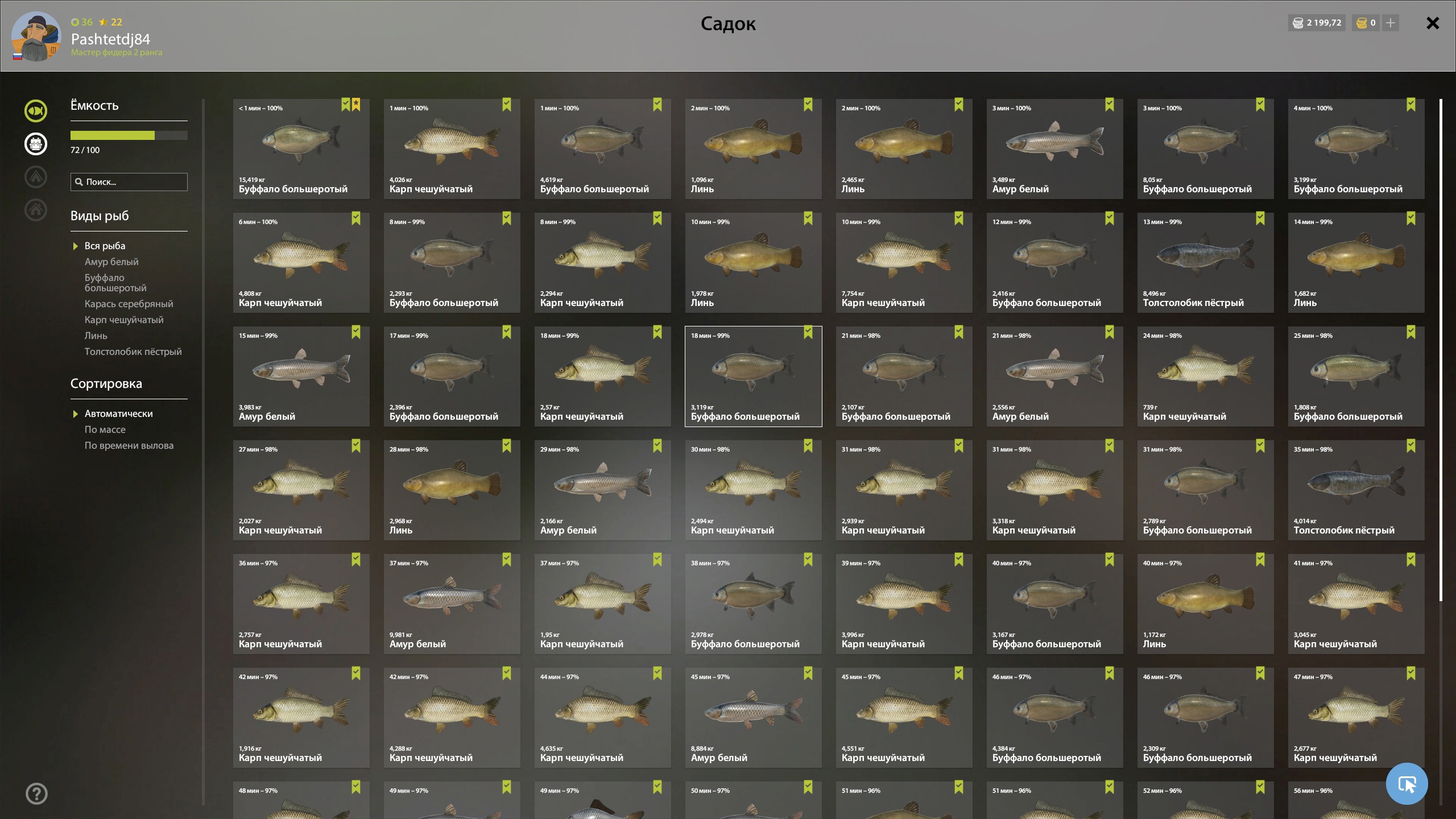The image size is (1456, 819).
Task: Click the Ёмкость 72/100 capacity bar
Action: click(129, 135)
